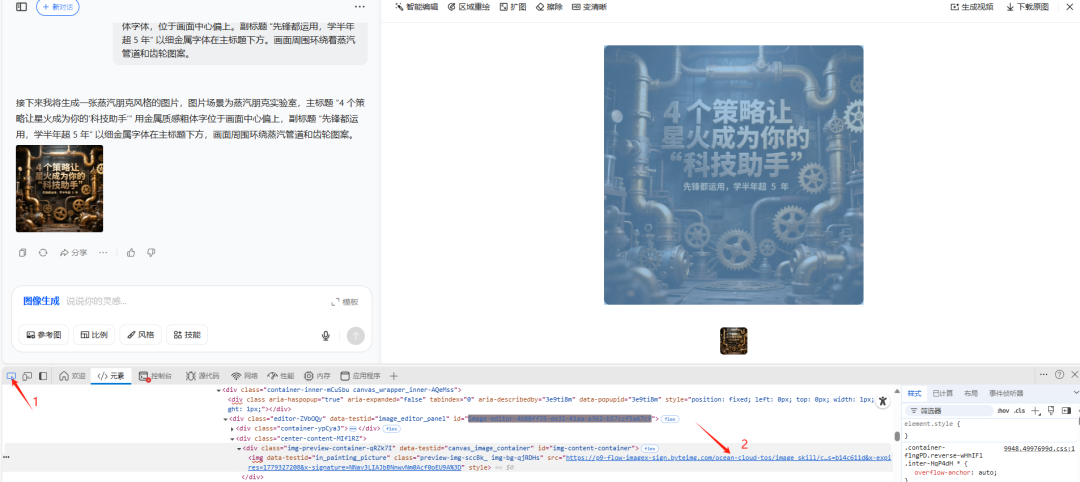
Task: Expand the container-ypCya3 div node
Action: (232, 428)
